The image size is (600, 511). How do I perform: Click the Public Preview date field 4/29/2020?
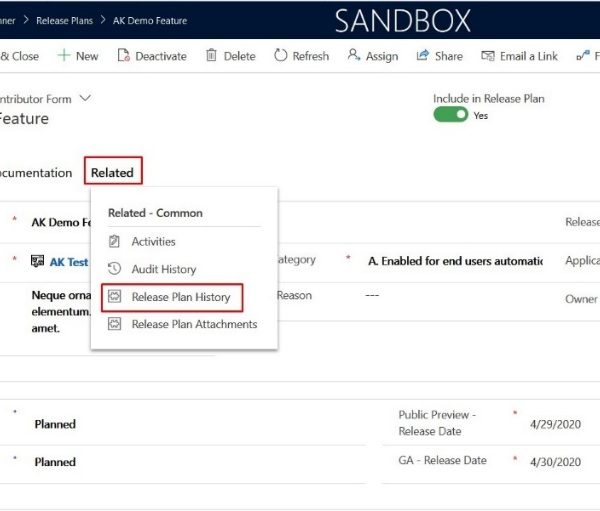coord(555,424)
